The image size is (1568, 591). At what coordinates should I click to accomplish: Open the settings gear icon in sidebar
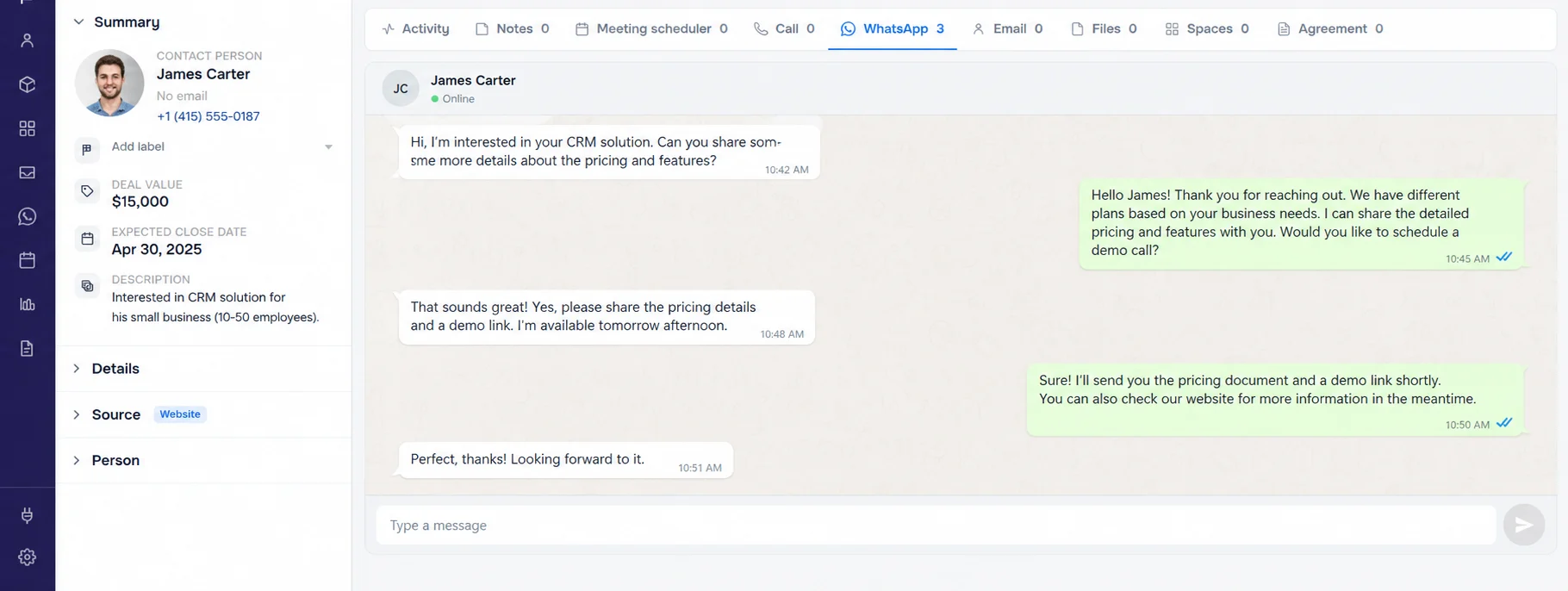coord(28,557)
